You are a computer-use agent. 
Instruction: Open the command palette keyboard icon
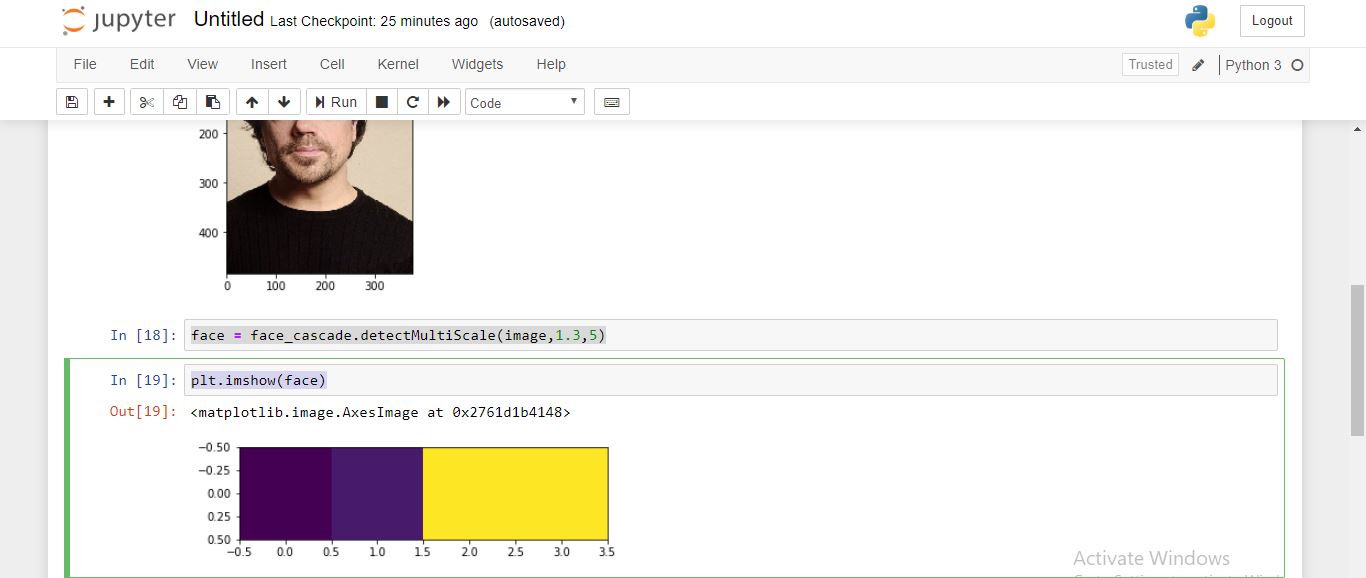click(612, 102)
